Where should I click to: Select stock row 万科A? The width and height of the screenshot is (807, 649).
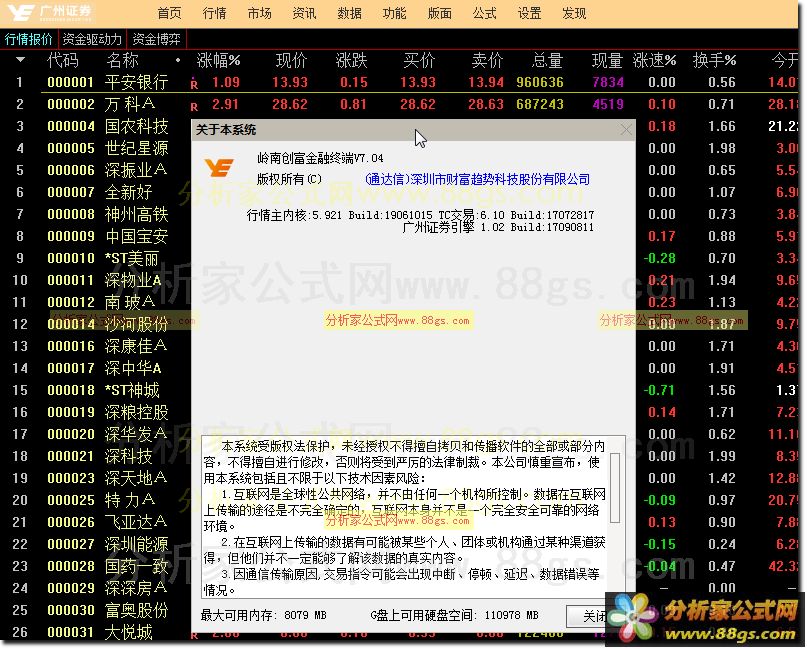[x=401, y=104]
